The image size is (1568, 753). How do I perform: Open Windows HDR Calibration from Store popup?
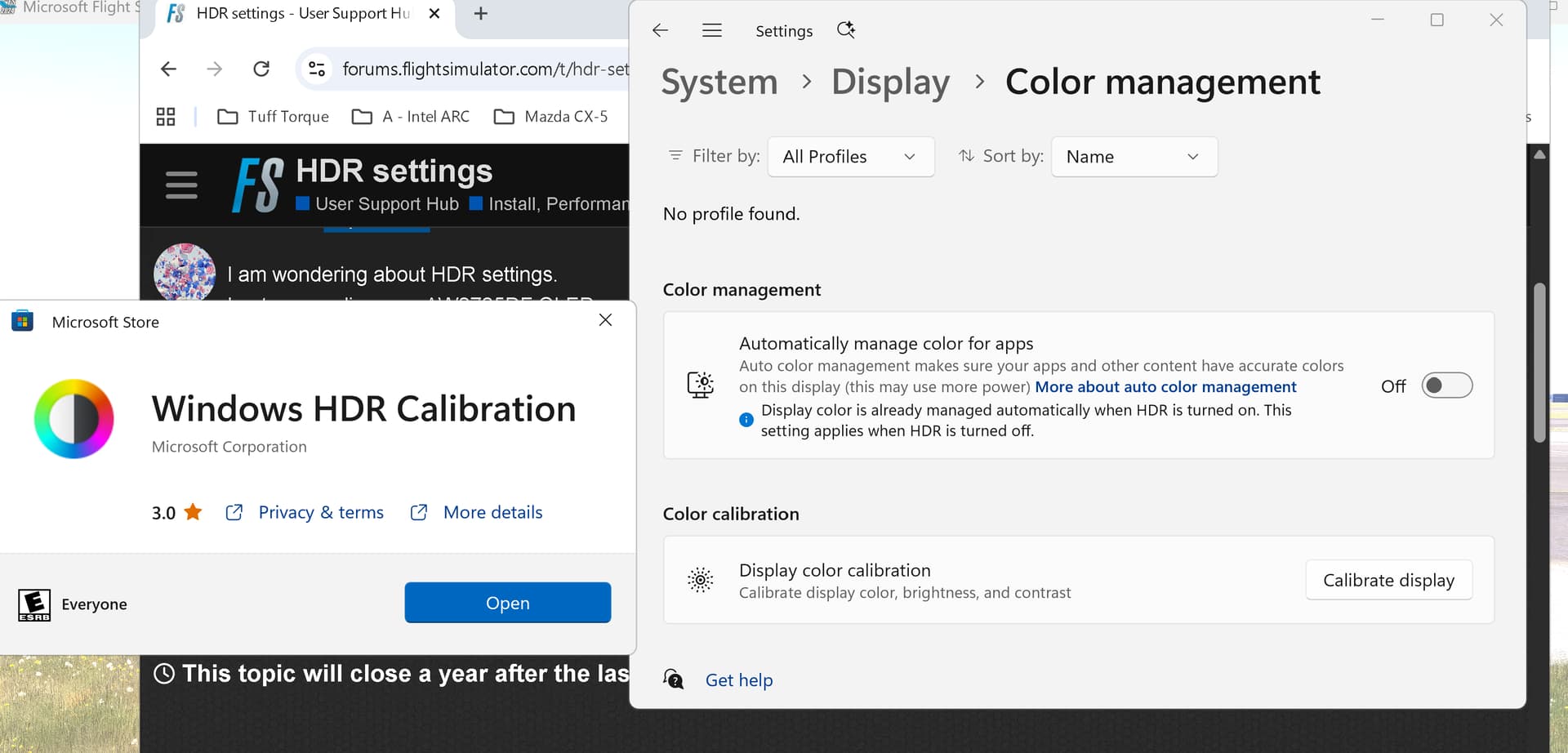pos(507,603)
